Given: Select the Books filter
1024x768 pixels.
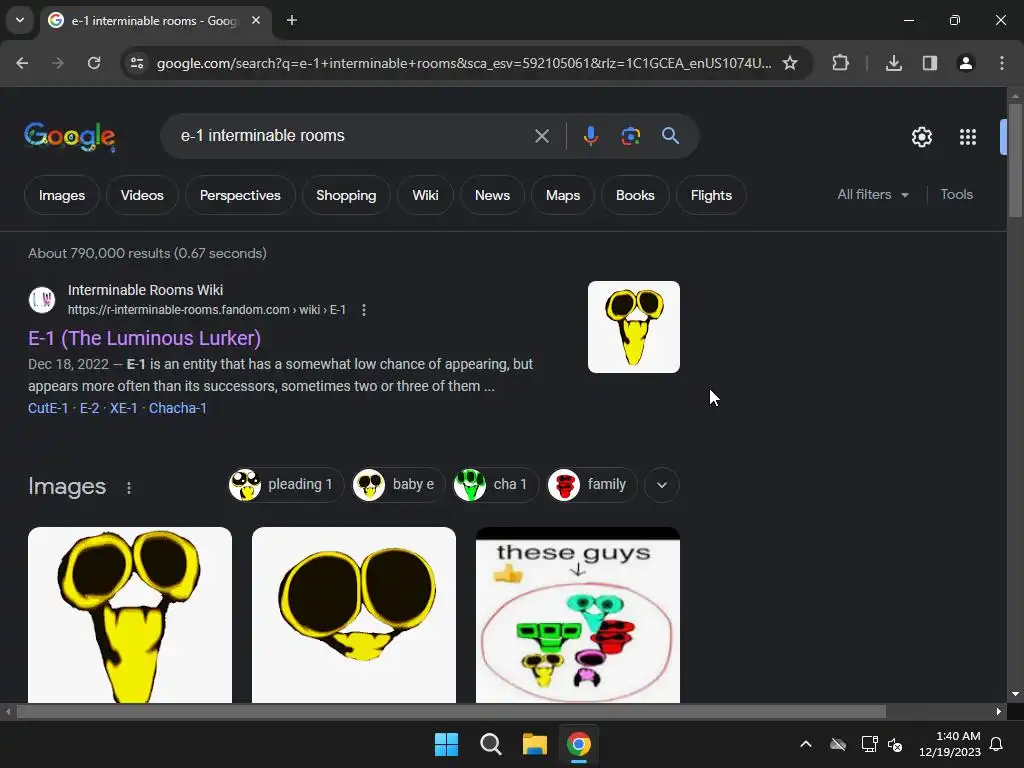Looking at the screenshot, I should pyautogui.click(x=635, y=195).
